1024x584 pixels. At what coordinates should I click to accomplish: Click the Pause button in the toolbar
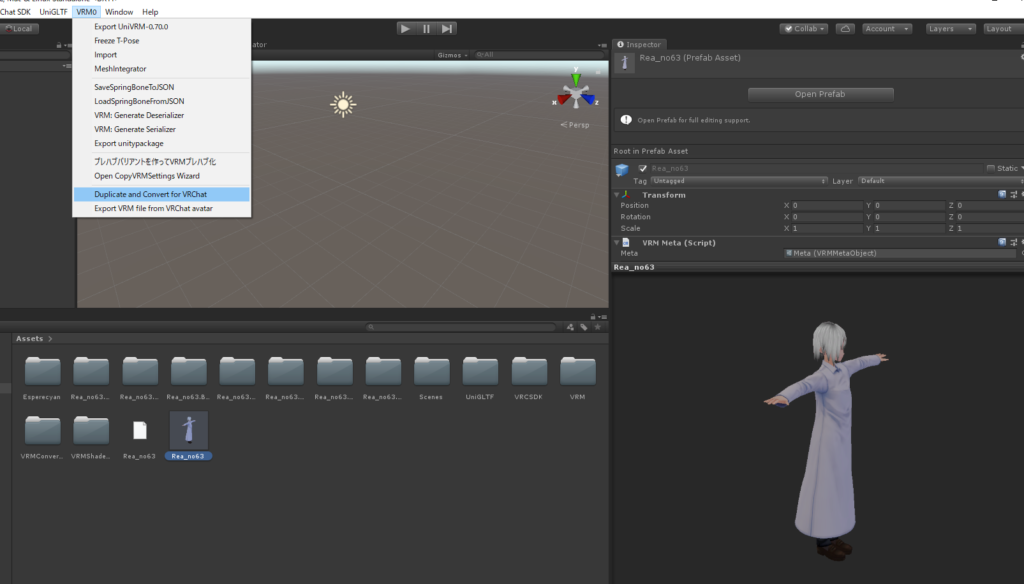click(x=426, y=29)
